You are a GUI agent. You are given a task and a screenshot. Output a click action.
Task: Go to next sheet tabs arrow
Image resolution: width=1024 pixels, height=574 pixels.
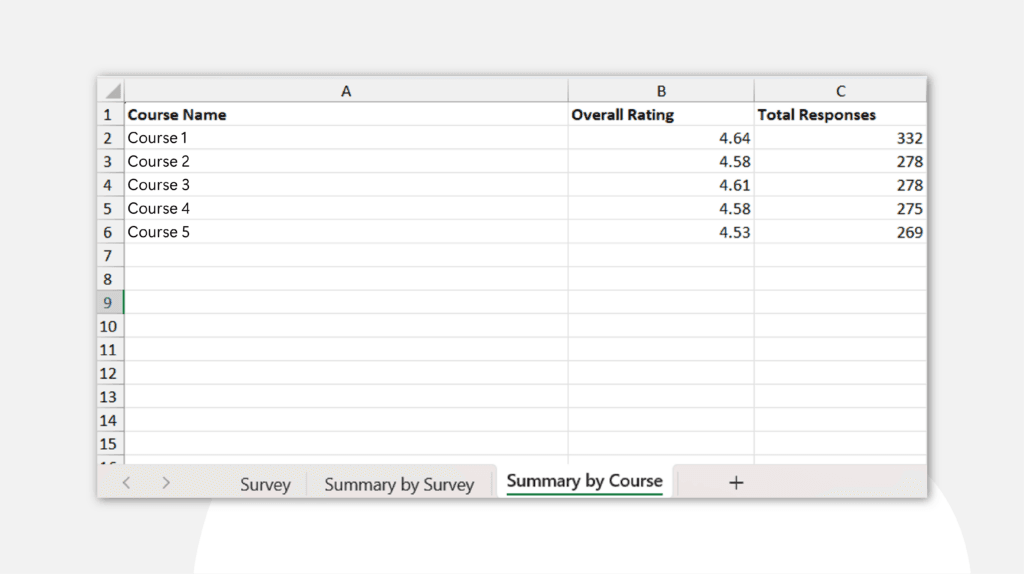pos(166,483)
